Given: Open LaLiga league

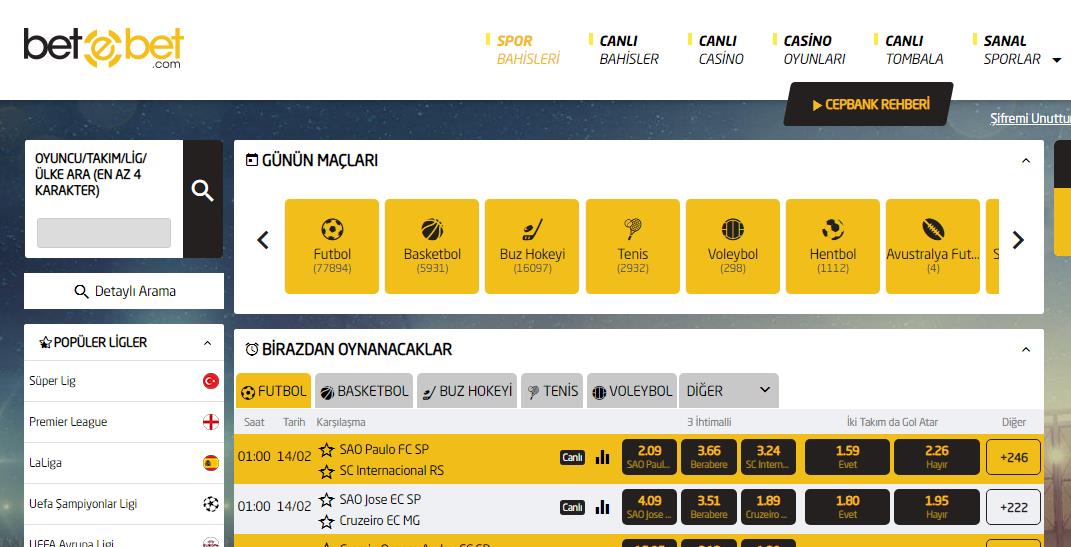Looking at the screenshot, I should pos(124,463).
